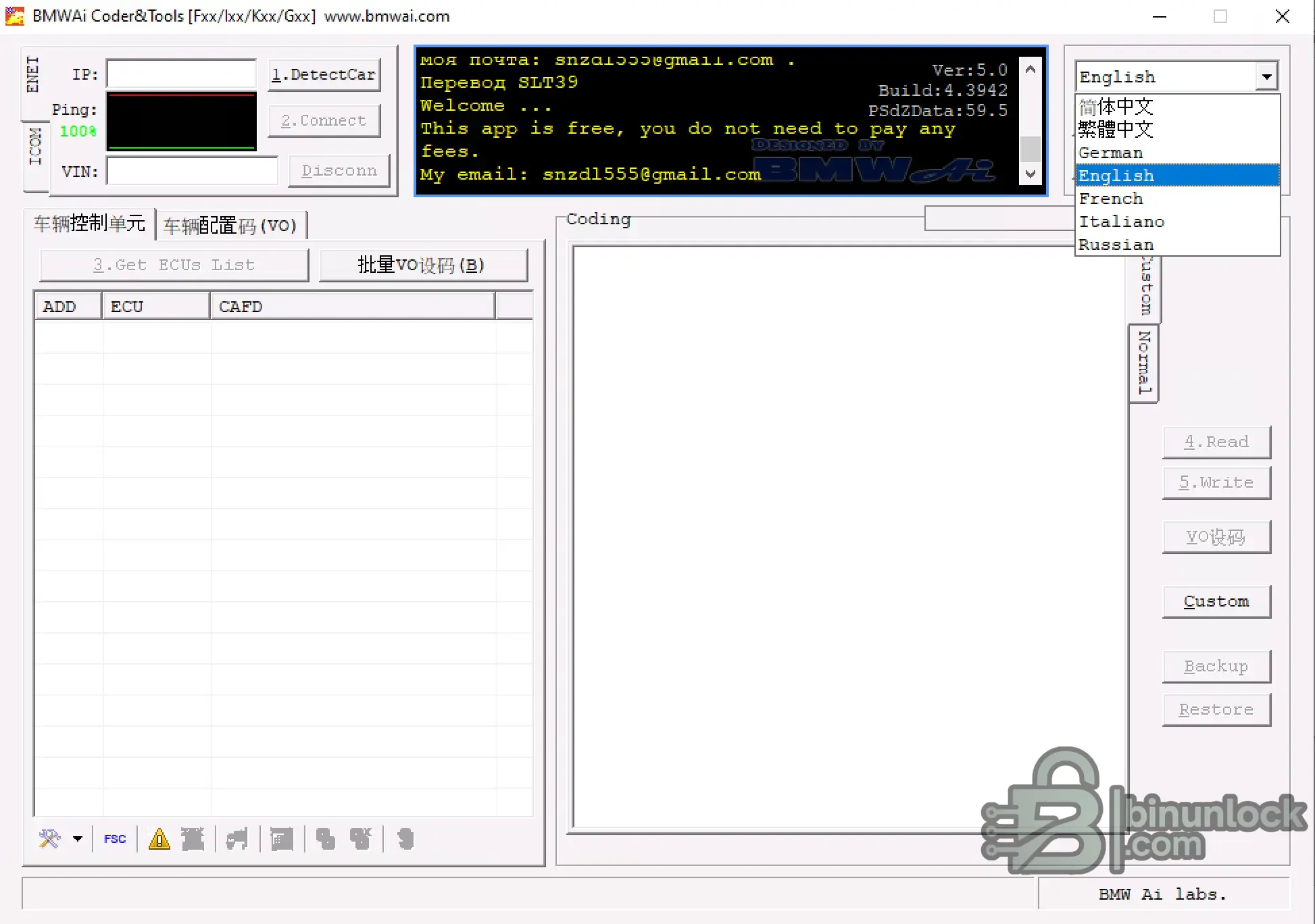Click the Disconn button
Viewport: 1315px width, 924px height.
click(x=339, y=171)
